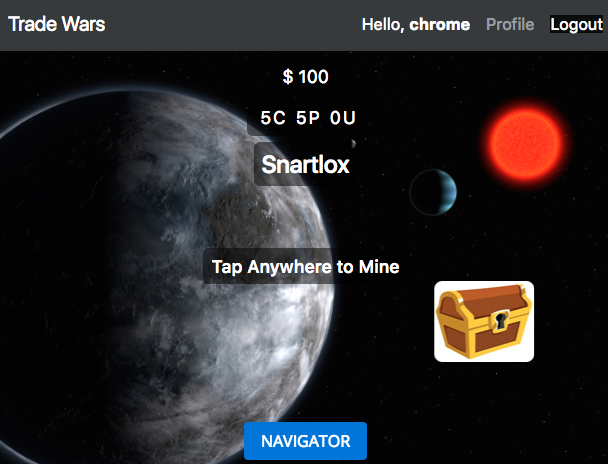This screenshot has width=608, height=464.
Task: Tap the tiny moon above Snartlox label
Action: pos(353,144)
